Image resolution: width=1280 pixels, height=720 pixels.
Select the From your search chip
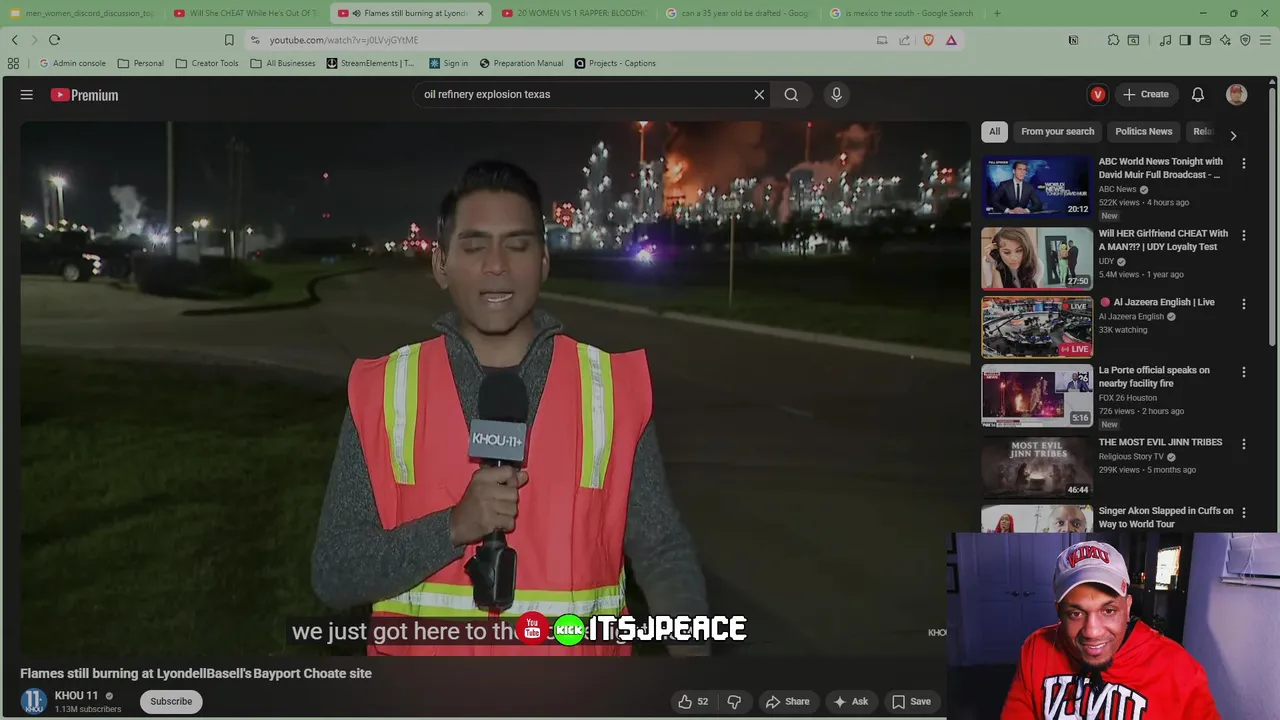pyautogui.click(x=1057, y=131)
